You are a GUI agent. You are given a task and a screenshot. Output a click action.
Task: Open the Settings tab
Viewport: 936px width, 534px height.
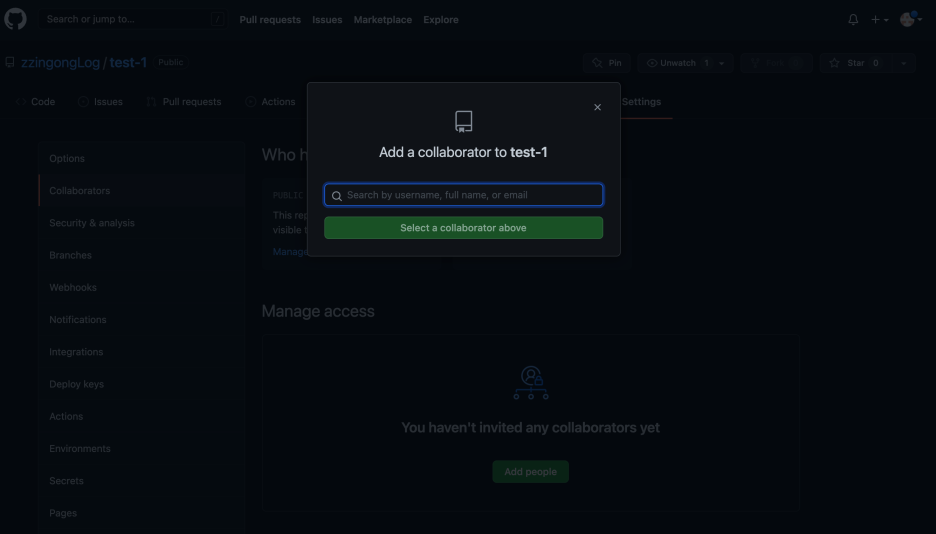click(x=641, y=102)
